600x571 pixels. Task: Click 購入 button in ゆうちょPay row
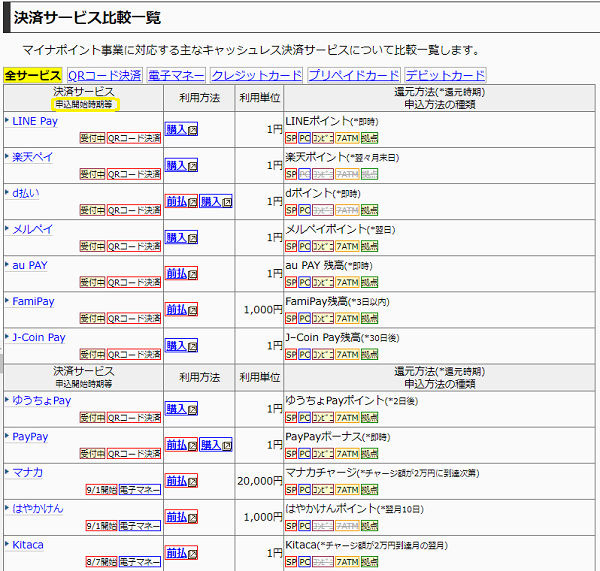pos(181,409)
